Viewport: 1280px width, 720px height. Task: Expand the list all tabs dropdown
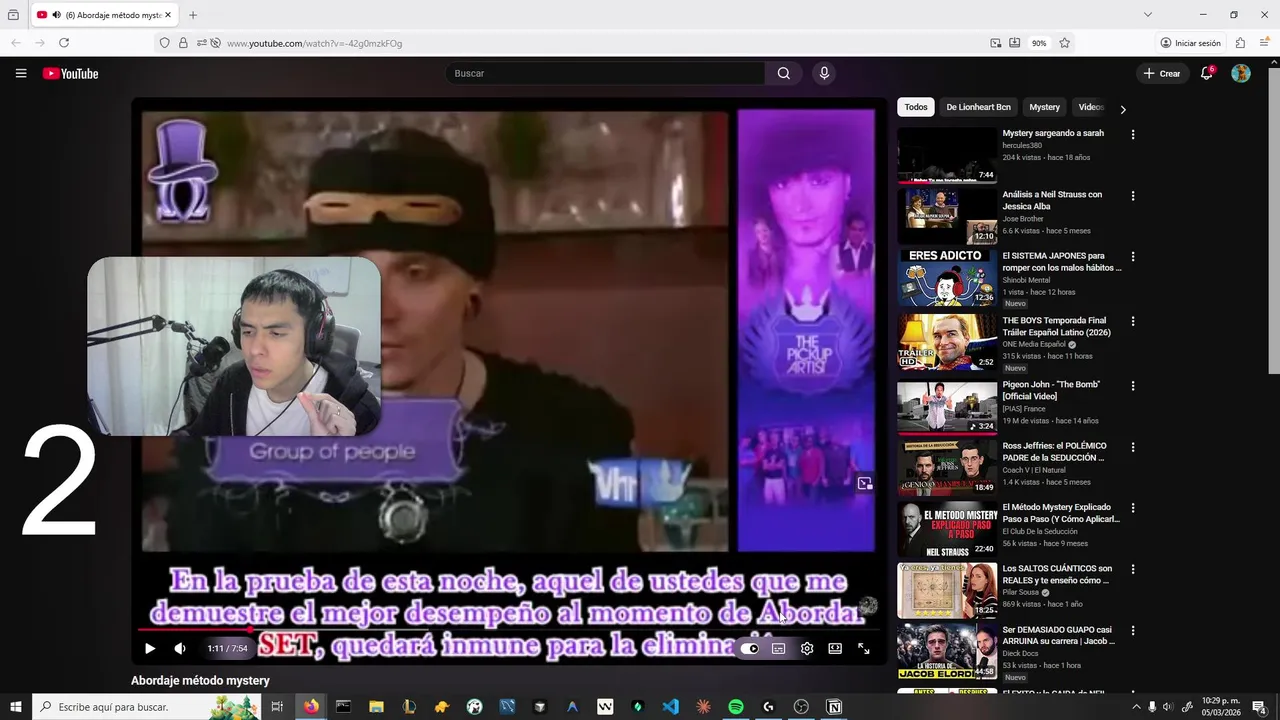(x=1148, y=15)
